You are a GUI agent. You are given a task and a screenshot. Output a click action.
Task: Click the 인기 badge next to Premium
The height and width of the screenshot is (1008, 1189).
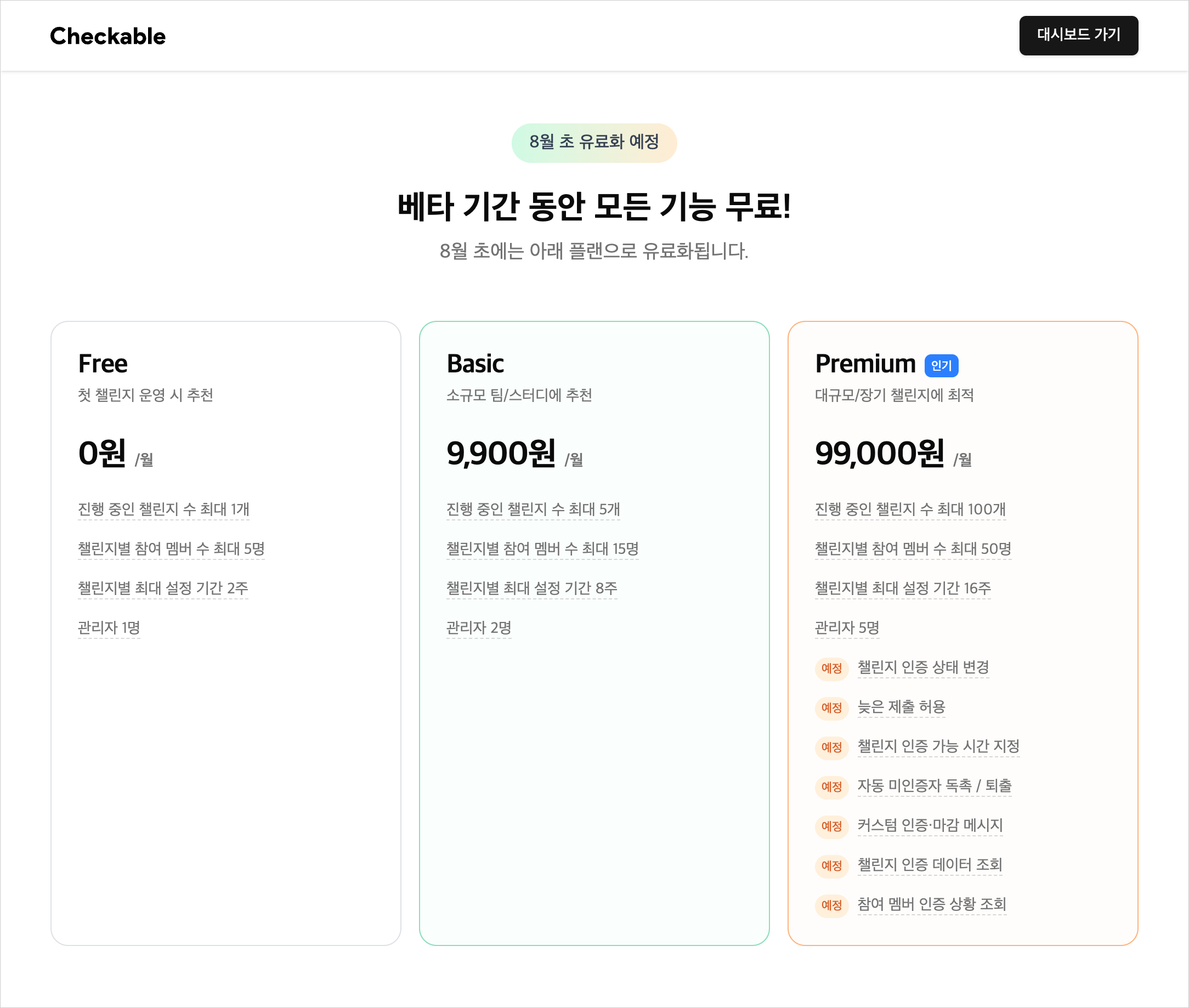941,366
